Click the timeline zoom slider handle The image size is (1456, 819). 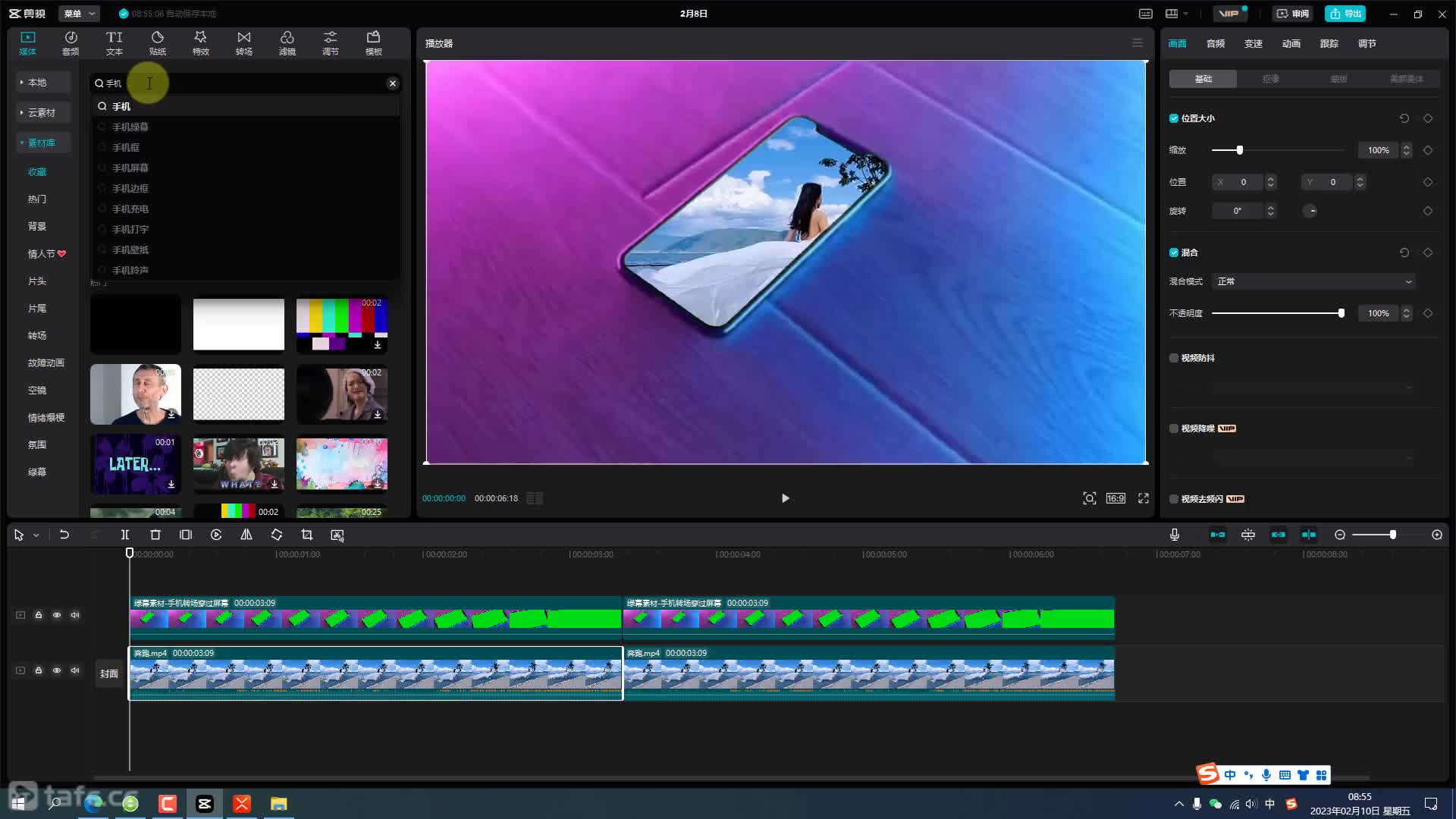coord(1393,535)
